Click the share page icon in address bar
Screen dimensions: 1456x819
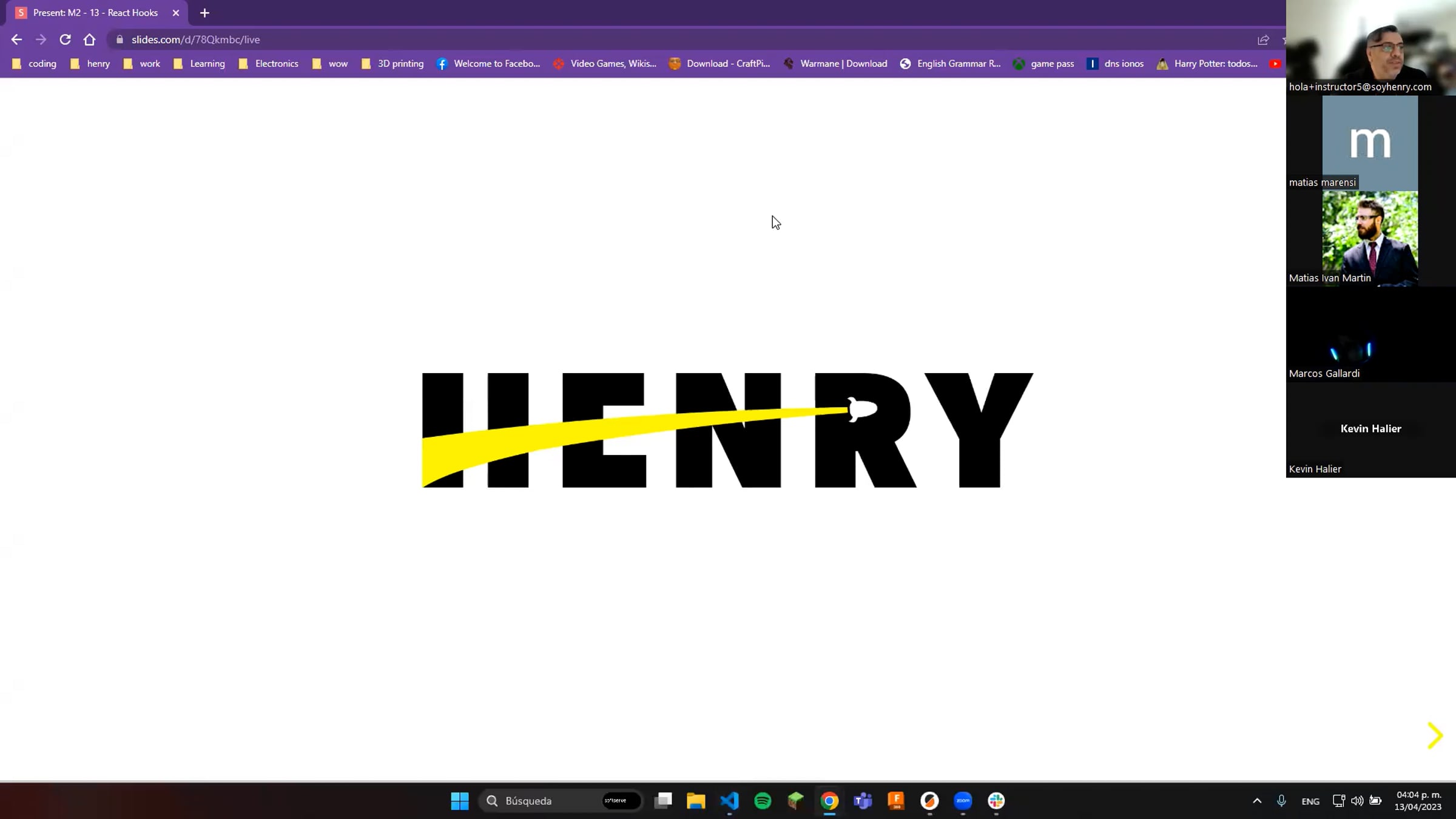tap(1263, 39)
